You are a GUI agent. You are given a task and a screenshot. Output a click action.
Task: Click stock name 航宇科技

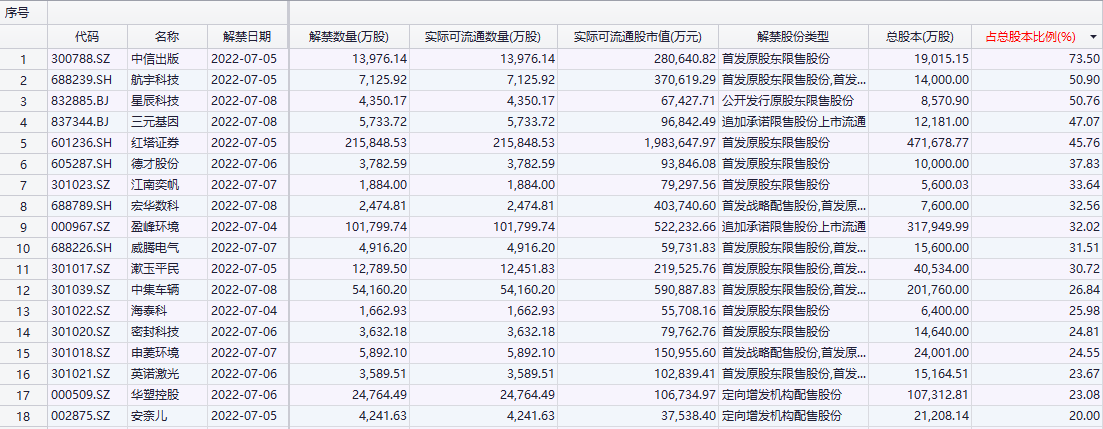click(155, 80)
